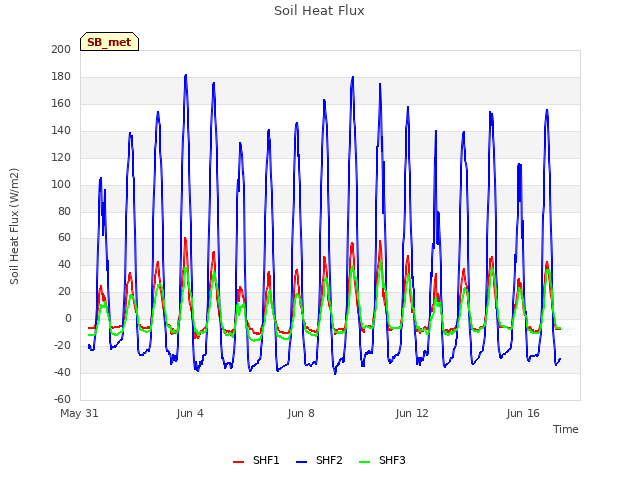This screenshot has width=640, height=480.
Task: Click the 180 y-axis tick label
Action: (61, 76)
